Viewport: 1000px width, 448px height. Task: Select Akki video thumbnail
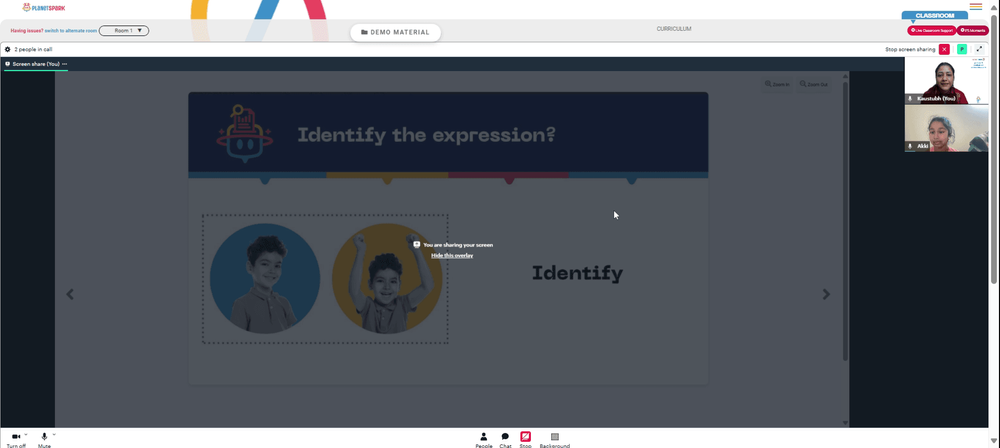(946, 129)
